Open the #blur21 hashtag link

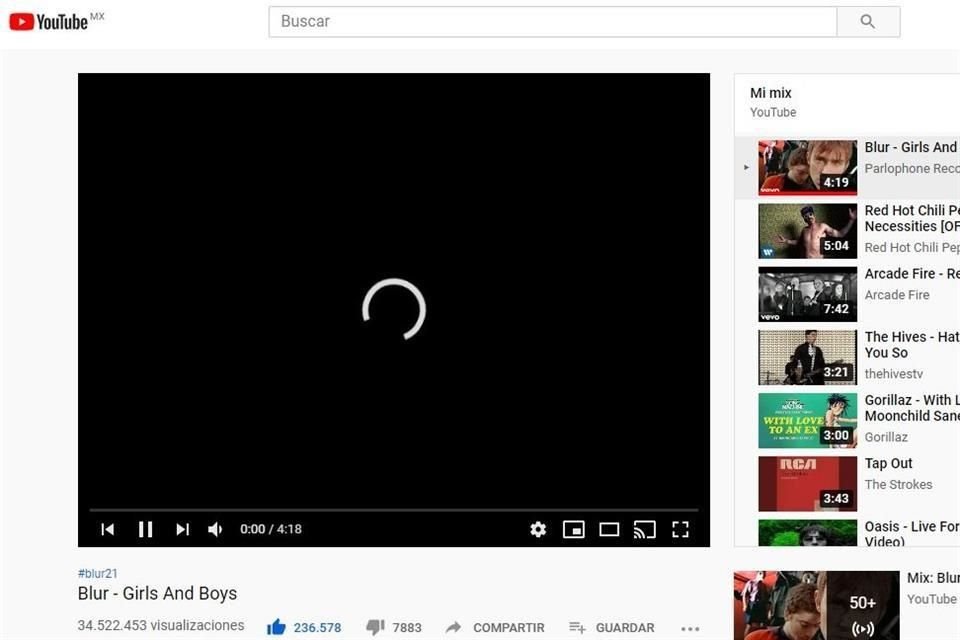(97, 573)
